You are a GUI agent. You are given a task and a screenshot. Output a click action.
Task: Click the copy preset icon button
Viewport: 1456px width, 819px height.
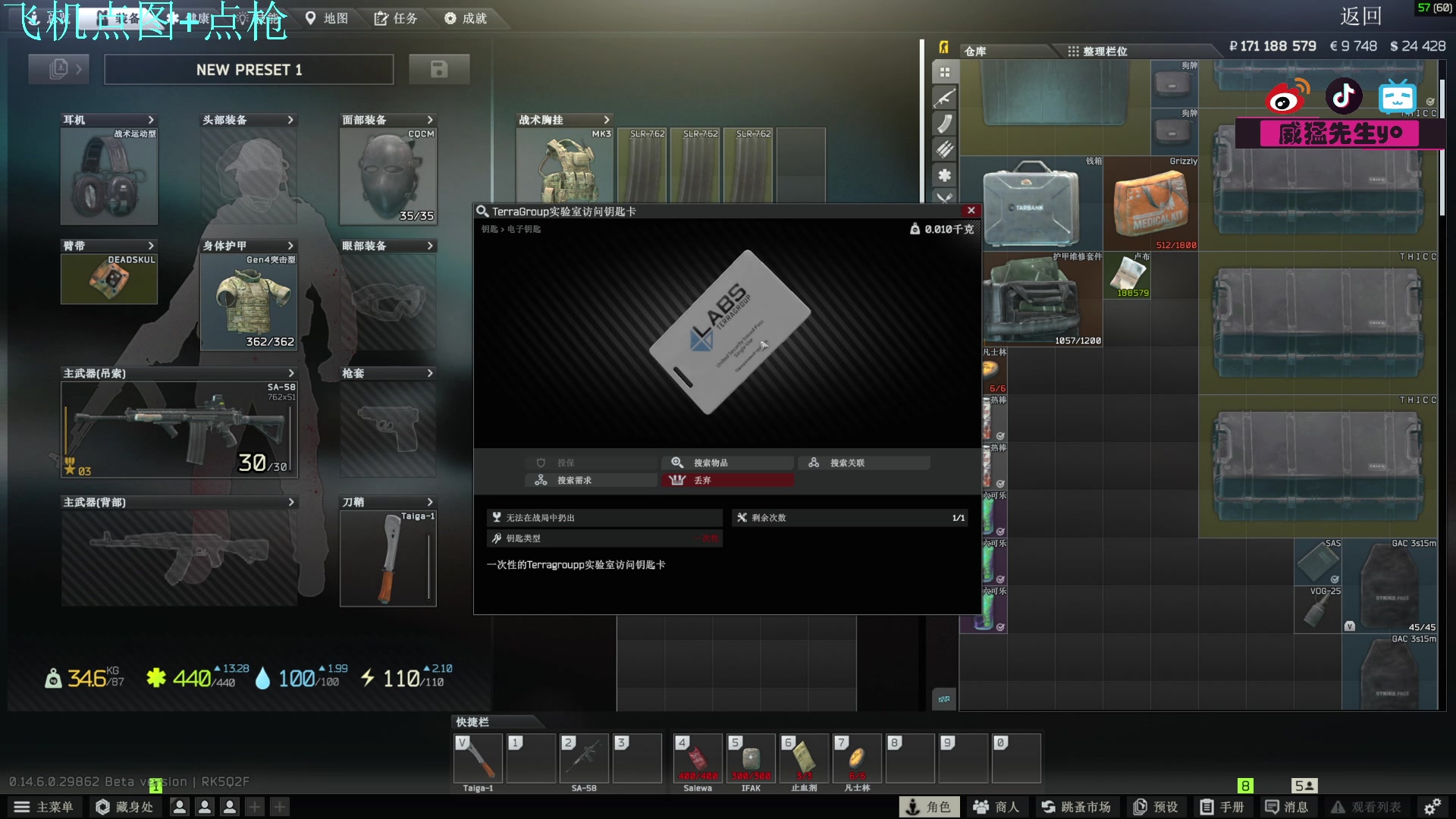point(58,69)
